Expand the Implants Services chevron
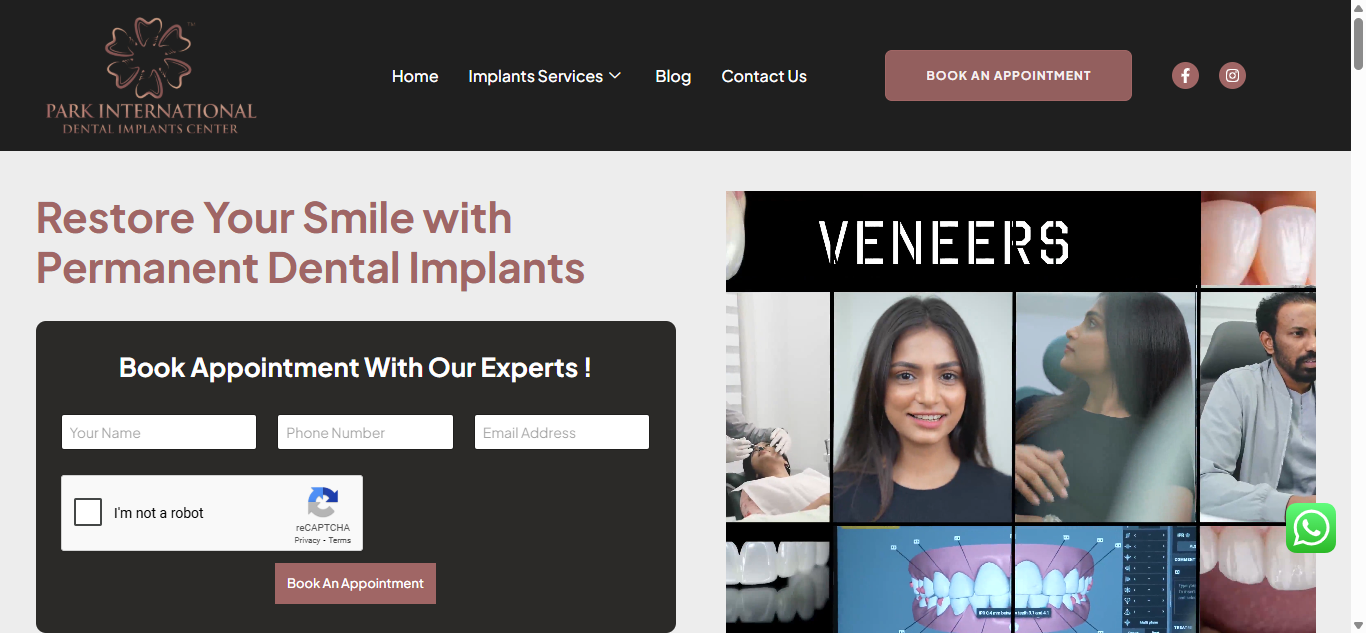 tap(615, 76)
